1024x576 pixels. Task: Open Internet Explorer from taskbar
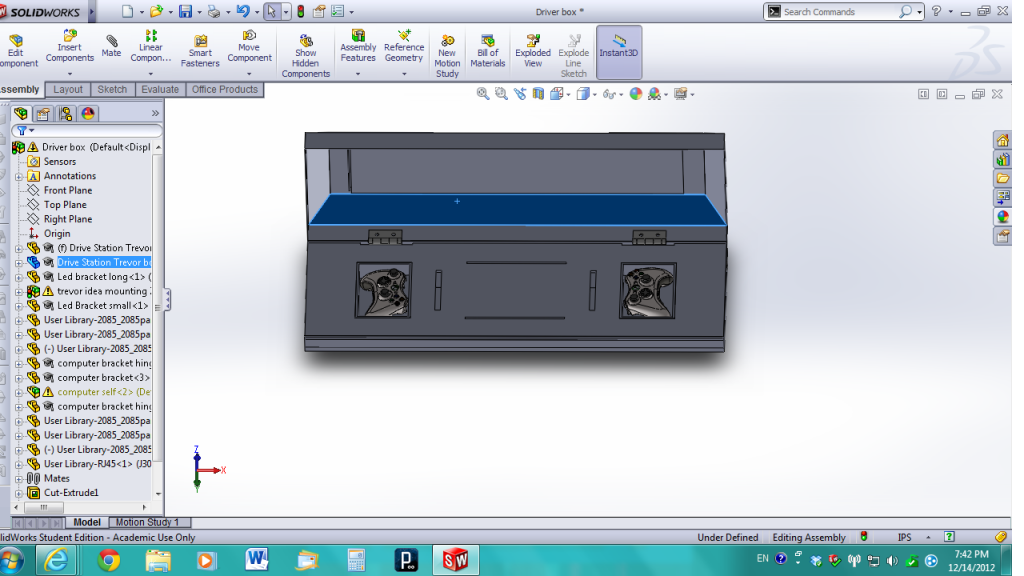pos(57,560)
